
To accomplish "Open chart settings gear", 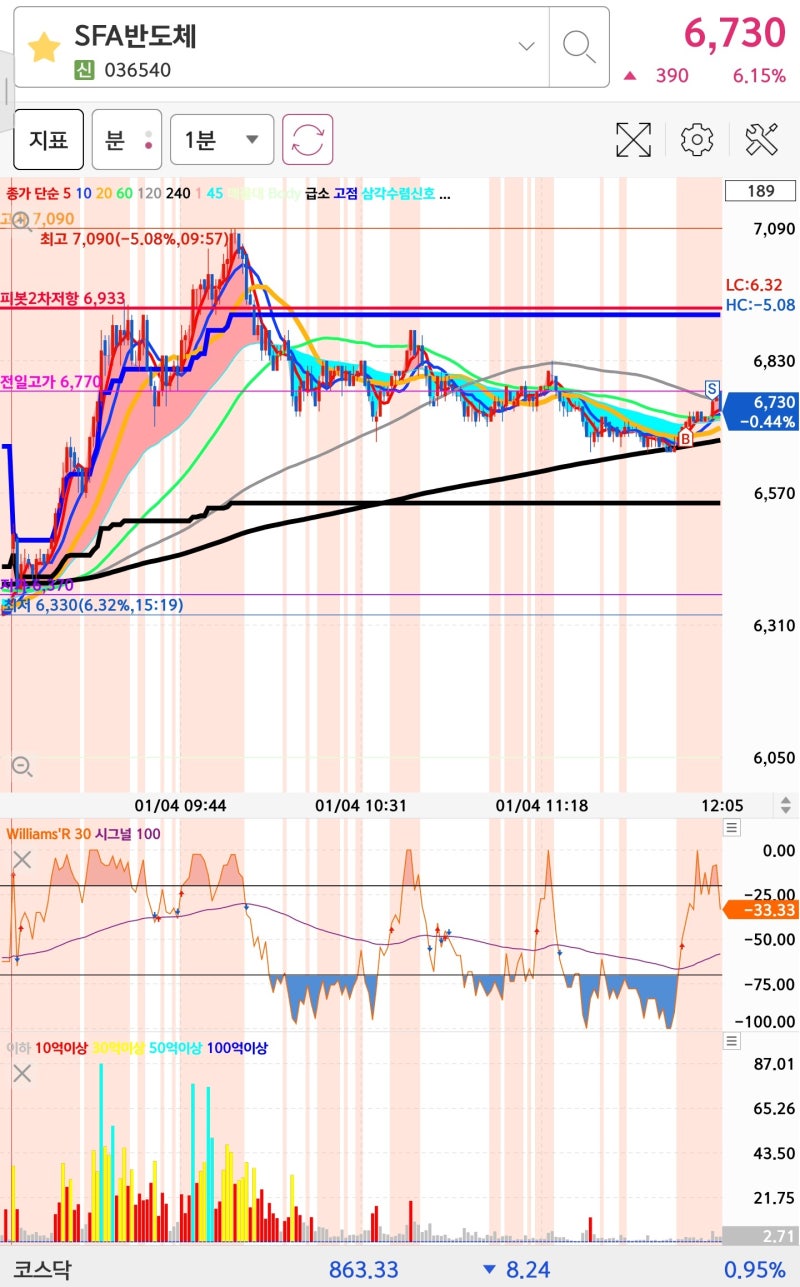I will pos(696,139).
